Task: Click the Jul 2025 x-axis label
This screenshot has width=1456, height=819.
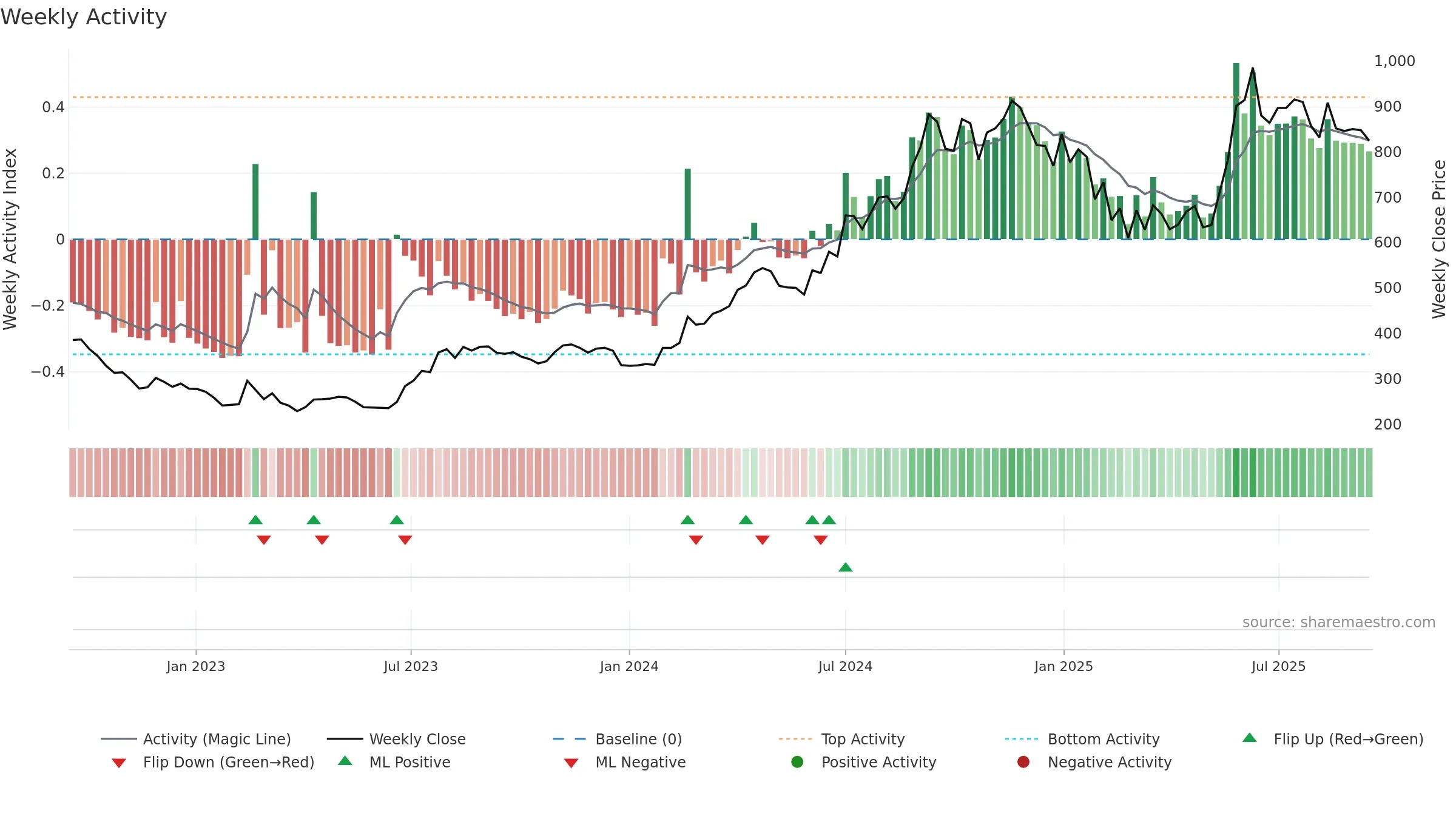Action: point(1278,666)
